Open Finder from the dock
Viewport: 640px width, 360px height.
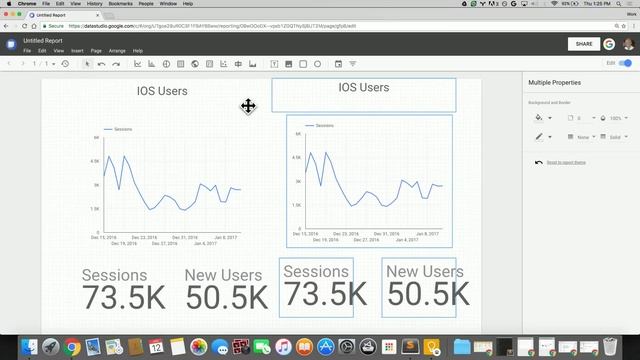coord(29,347)
